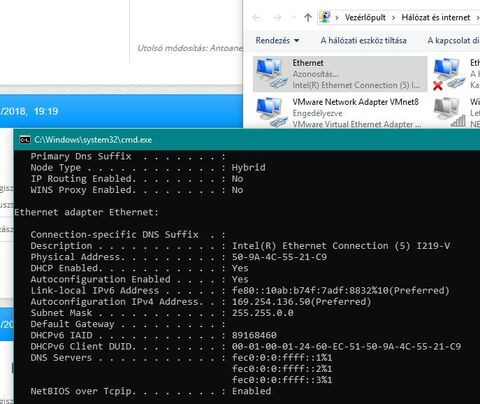Expand chevron after 'Hálózat és internet' breadcrumb
The image size is (480, 404).
coord(477,18)
